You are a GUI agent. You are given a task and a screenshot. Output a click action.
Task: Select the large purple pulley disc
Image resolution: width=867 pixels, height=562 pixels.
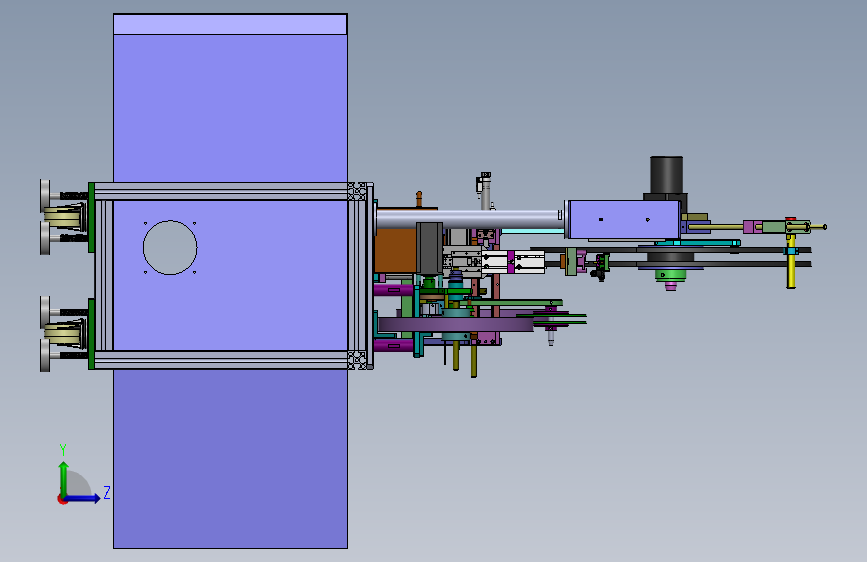click(x=455, y=324)
